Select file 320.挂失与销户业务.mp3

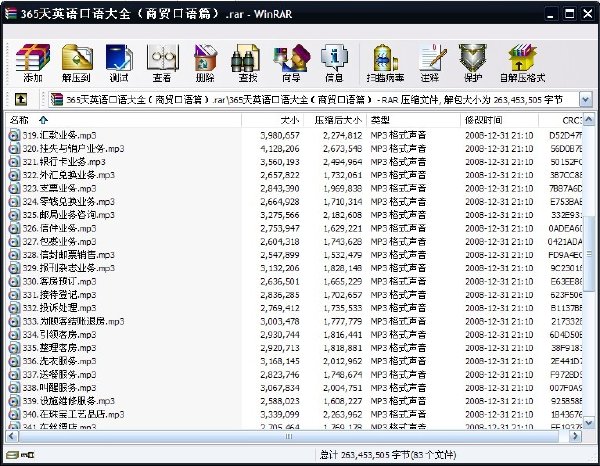click(73, 148)
